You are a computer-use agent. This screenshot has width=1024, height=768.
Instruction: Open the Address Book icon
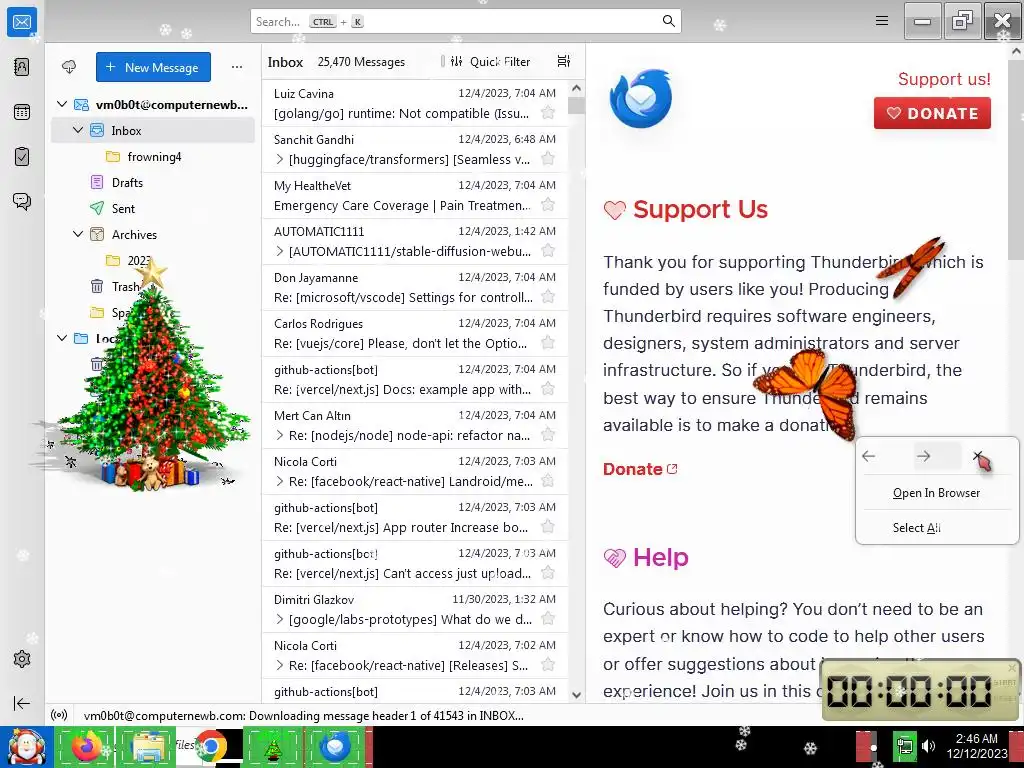[22, 67]
